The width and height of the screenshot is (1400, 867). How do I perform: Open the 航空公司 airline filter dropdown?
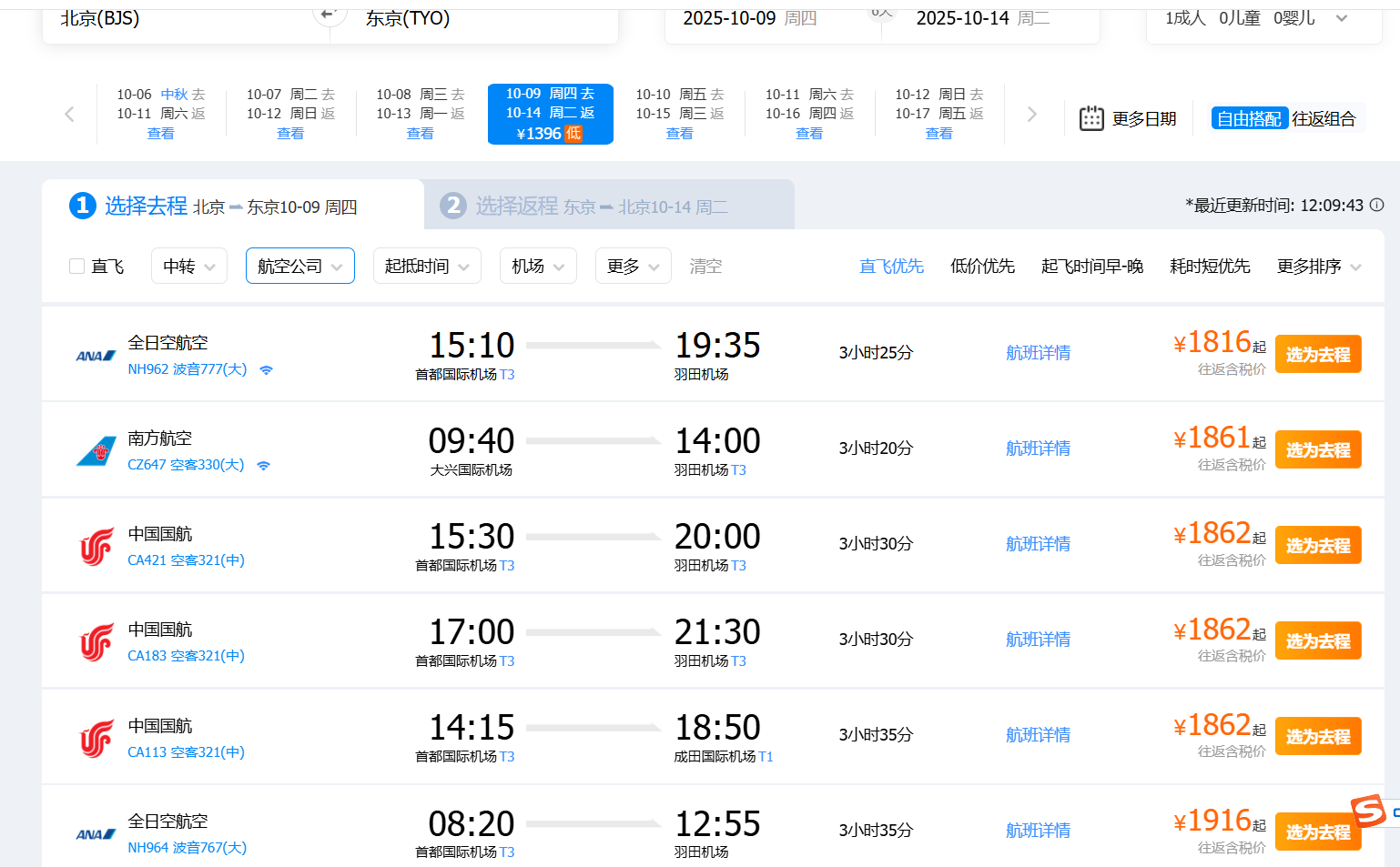click(299, 266)
